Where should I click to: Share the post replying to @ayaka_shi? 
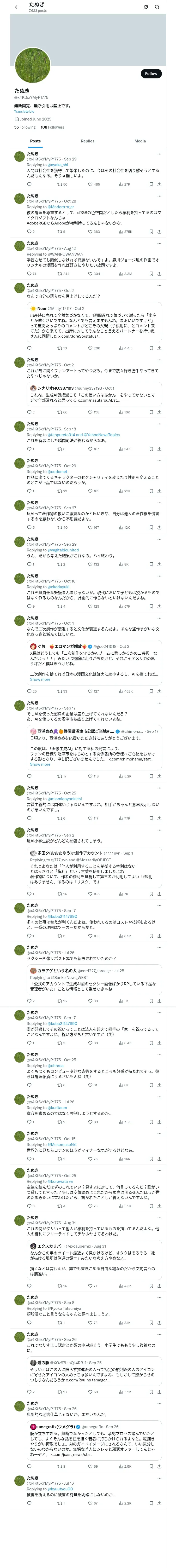click(159, 184)
